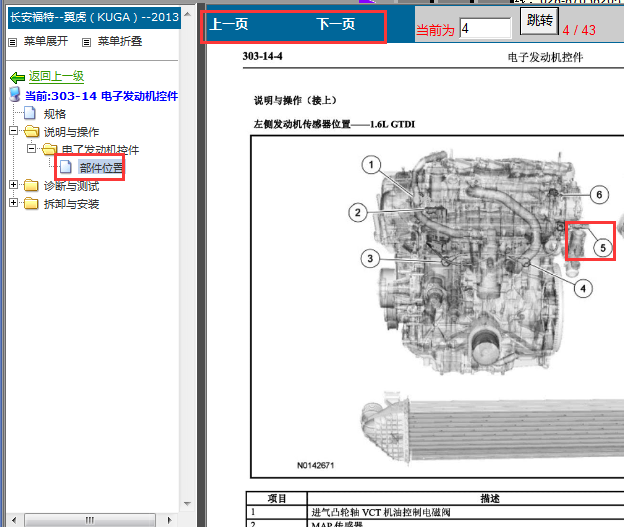624x527 pixels.
Task: Expand the 拆卸与安装 folder
Action: [x=14, y=202]
